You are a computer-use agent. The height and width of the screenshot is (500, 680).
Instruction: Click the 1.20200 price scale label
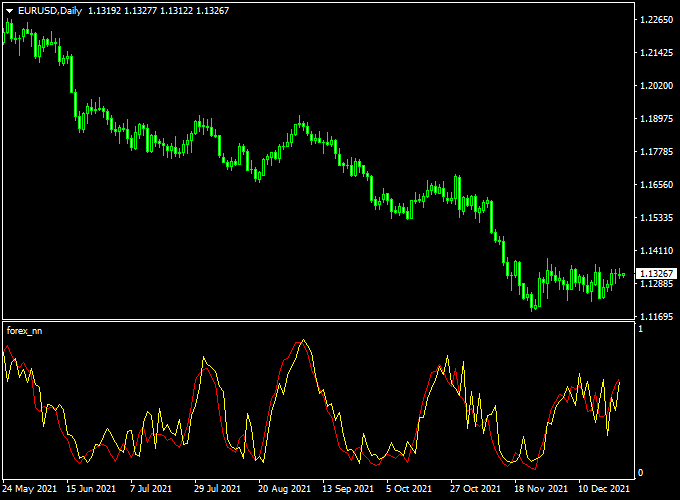(x=657, y=85)
